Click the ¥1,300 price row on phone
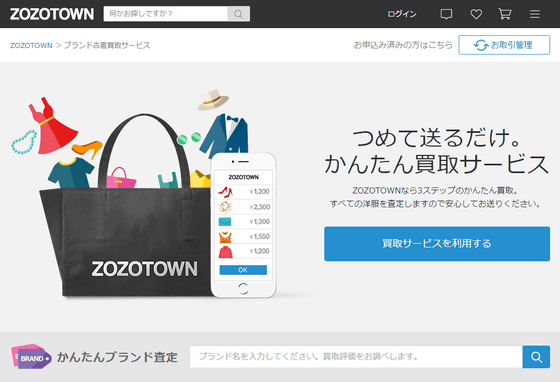560x382 pixels. (243, 222)
